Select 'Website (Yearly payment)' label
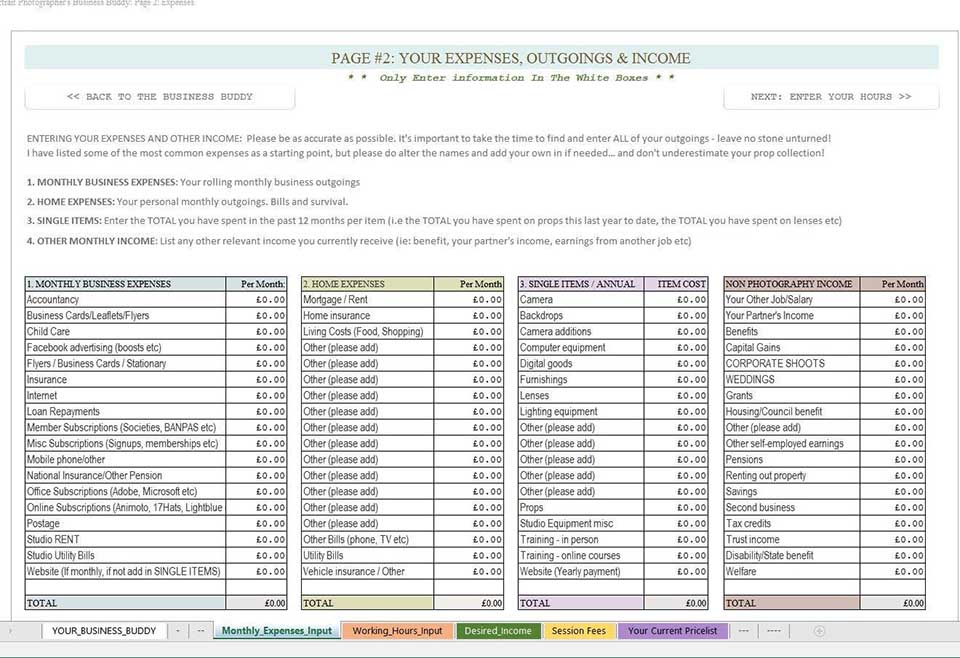The image size is (960, 658). [570, 572]
